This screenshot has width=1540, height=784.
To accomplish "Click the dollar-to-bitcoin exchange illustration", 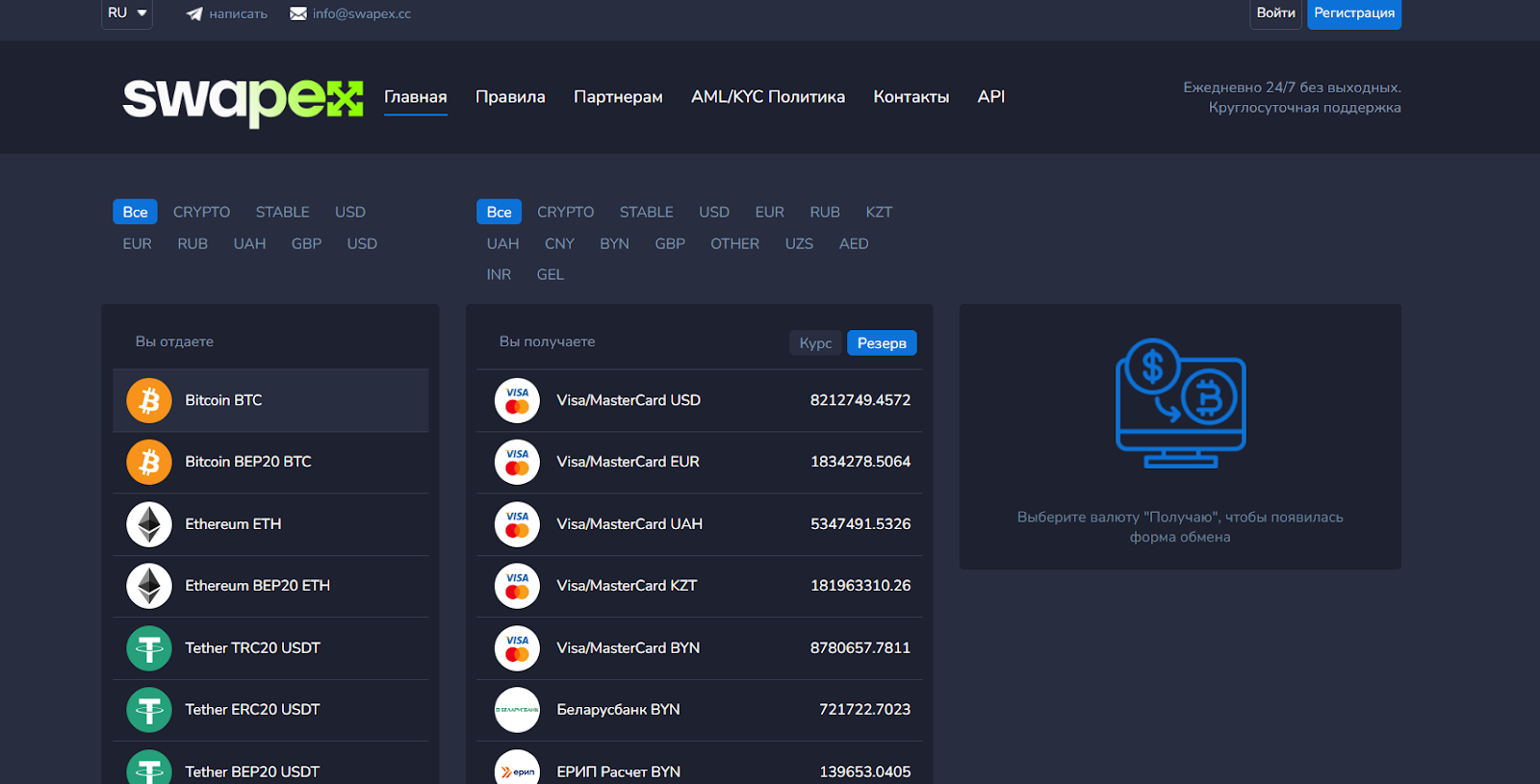I will pyautogui.click(x=1180, y=403).
